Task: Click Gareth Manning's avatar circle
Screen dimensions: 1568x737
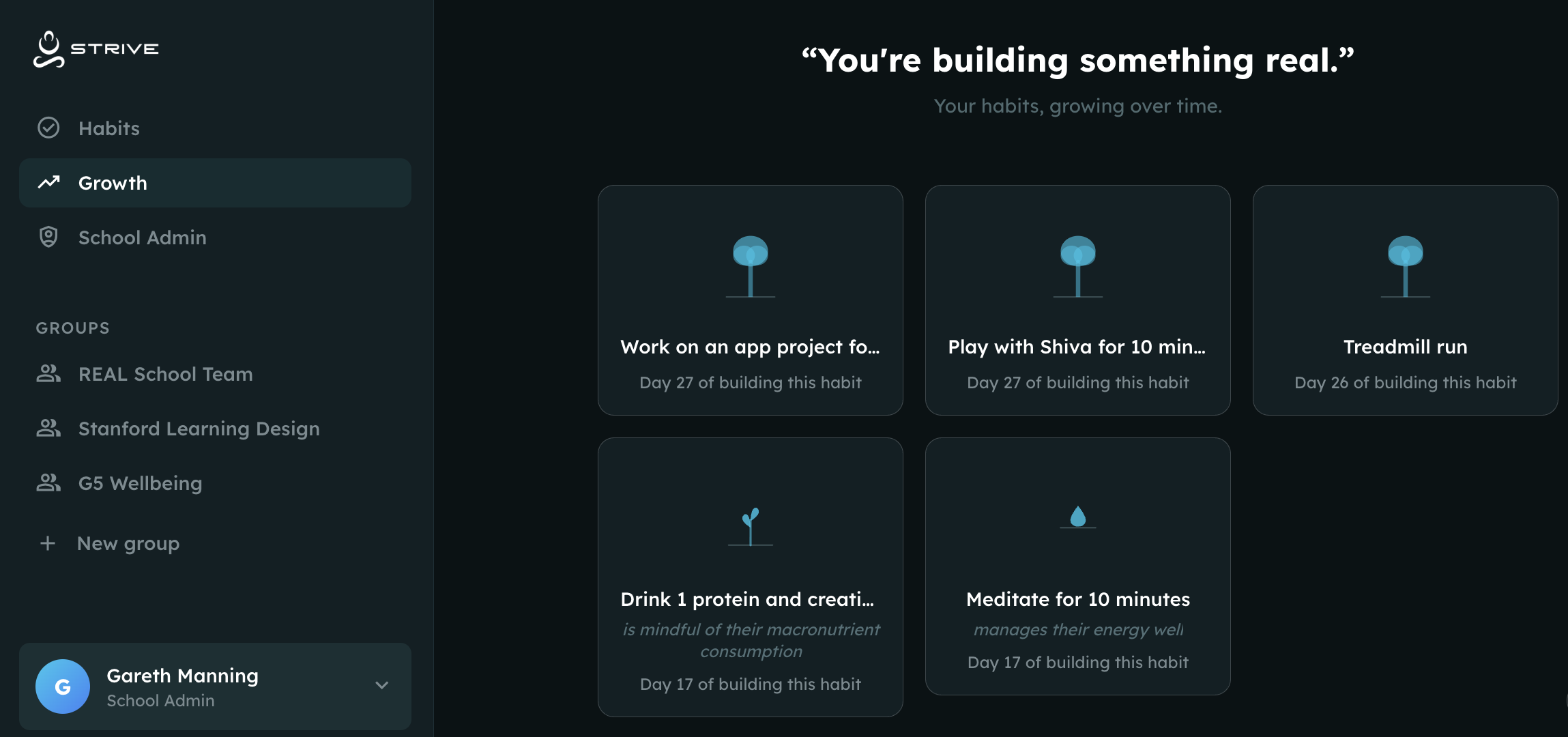Action: (63, 687)
